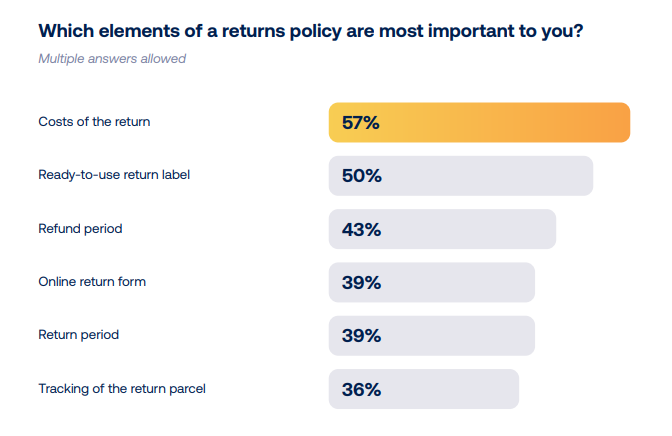
Task: Select the "Tracking of the return parcel" label
Action: (x=122, y=388)
